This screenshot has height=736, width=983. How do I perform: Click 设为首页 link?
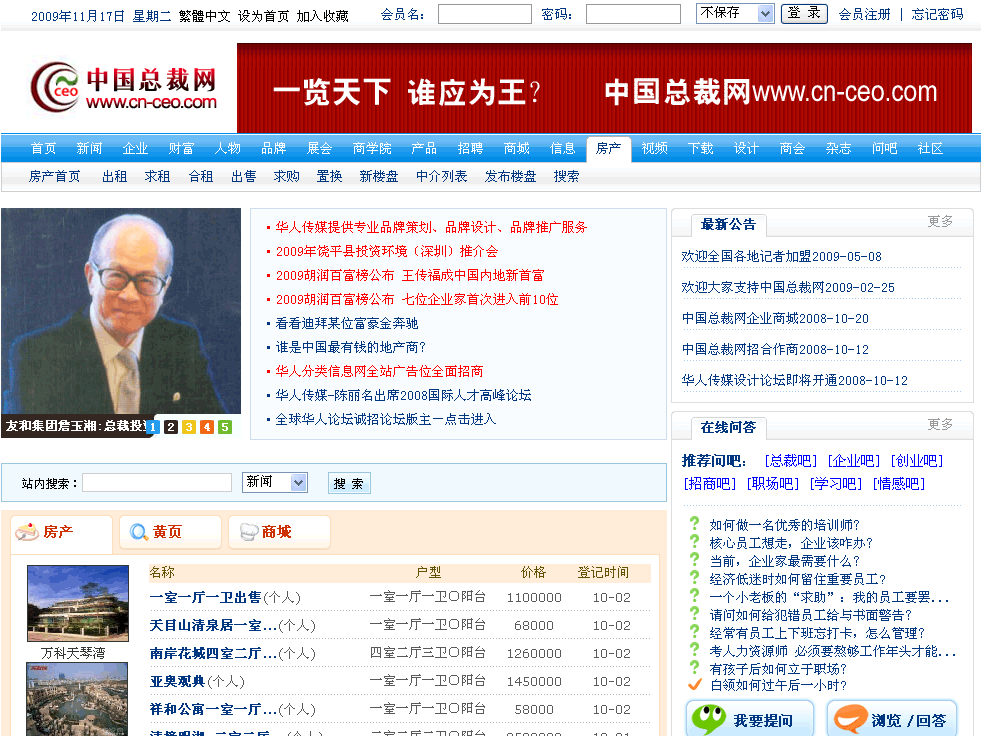(x=263, y=16)
